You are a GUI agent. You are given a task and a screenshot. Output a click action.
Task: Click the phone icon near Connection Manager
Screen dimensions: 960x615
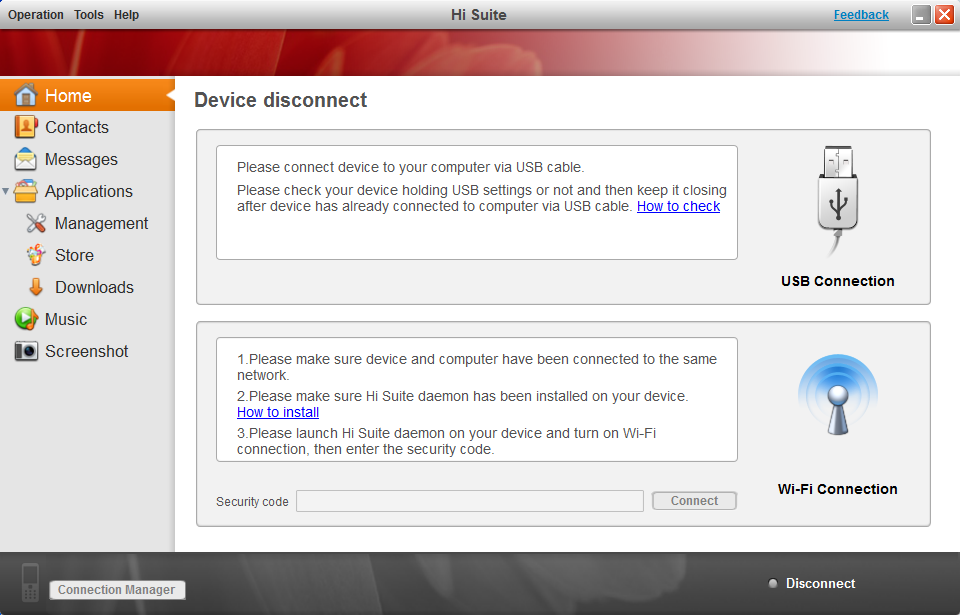29,582
